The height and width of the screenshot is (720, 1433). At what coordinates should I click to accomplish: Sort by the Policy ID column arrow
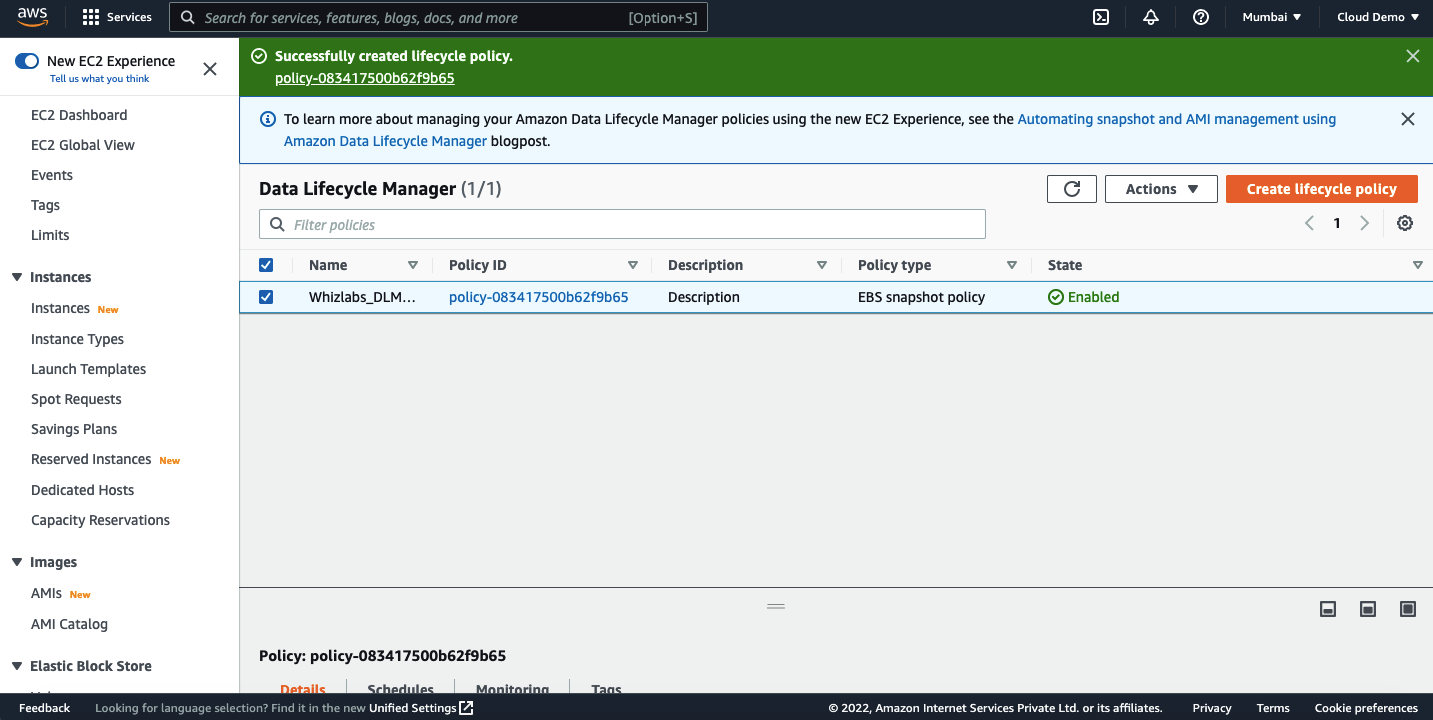pyautogui.click(x=633, y=265)
